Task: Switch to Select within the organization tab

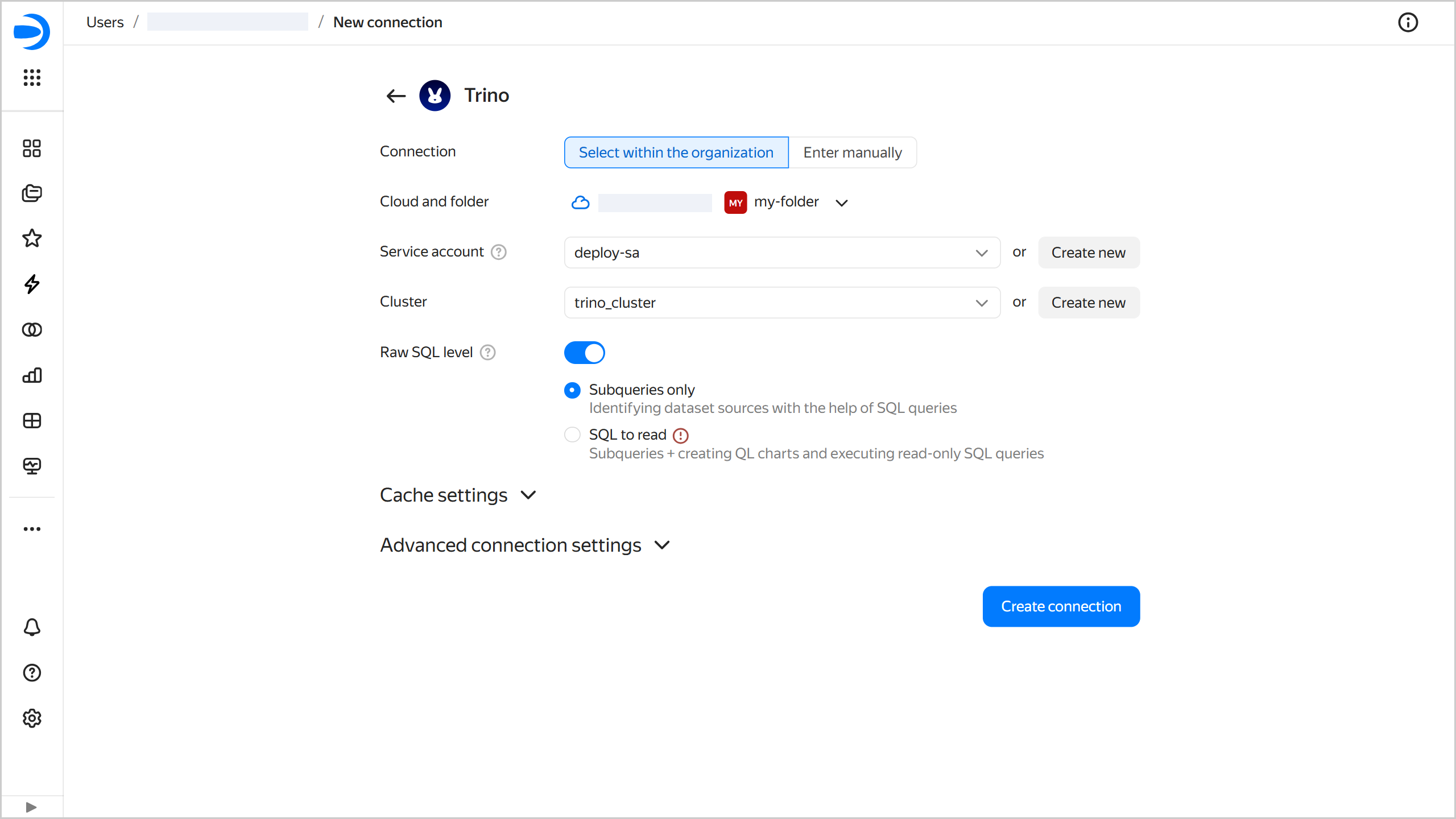Action: [x=676, y=152]
